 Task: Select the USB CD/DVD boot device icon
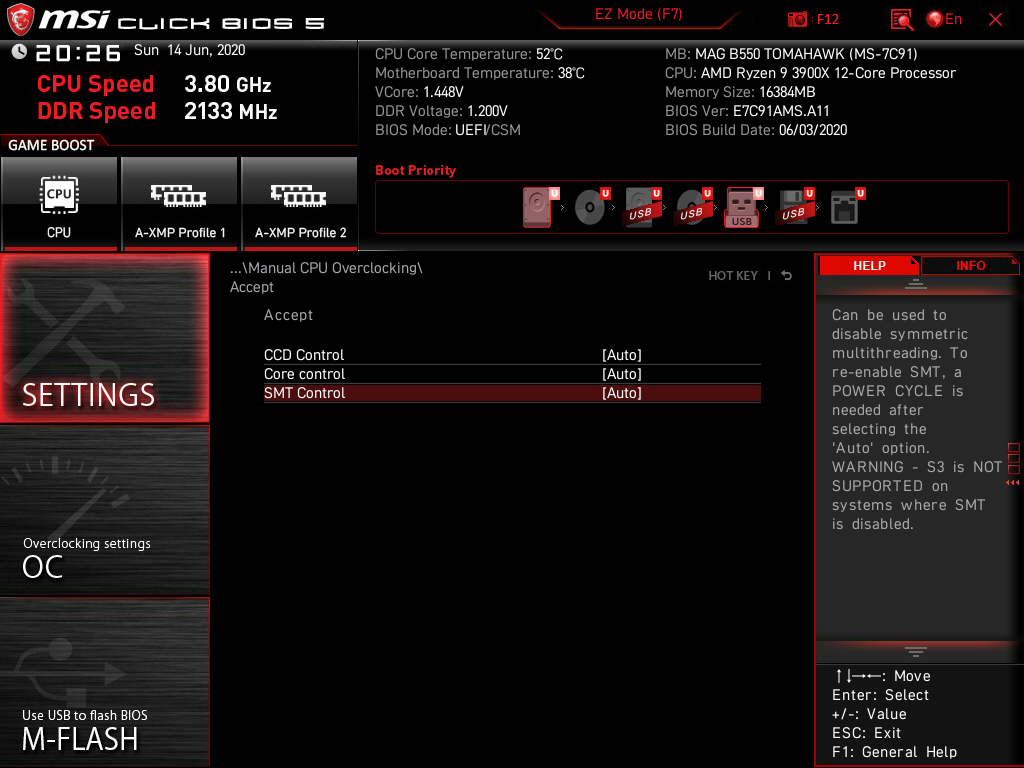click(x=693, y=207)
